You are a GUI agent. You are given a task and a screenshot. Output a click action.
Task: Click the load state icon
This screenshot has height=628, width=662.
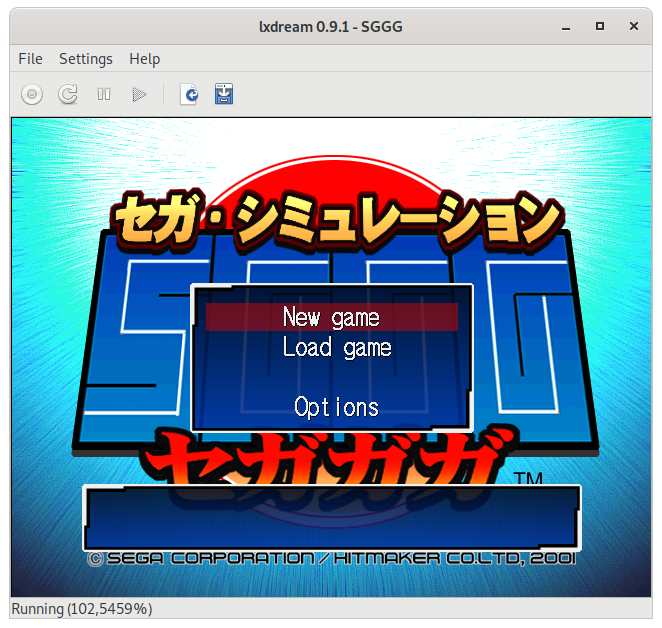pos(189,94)
